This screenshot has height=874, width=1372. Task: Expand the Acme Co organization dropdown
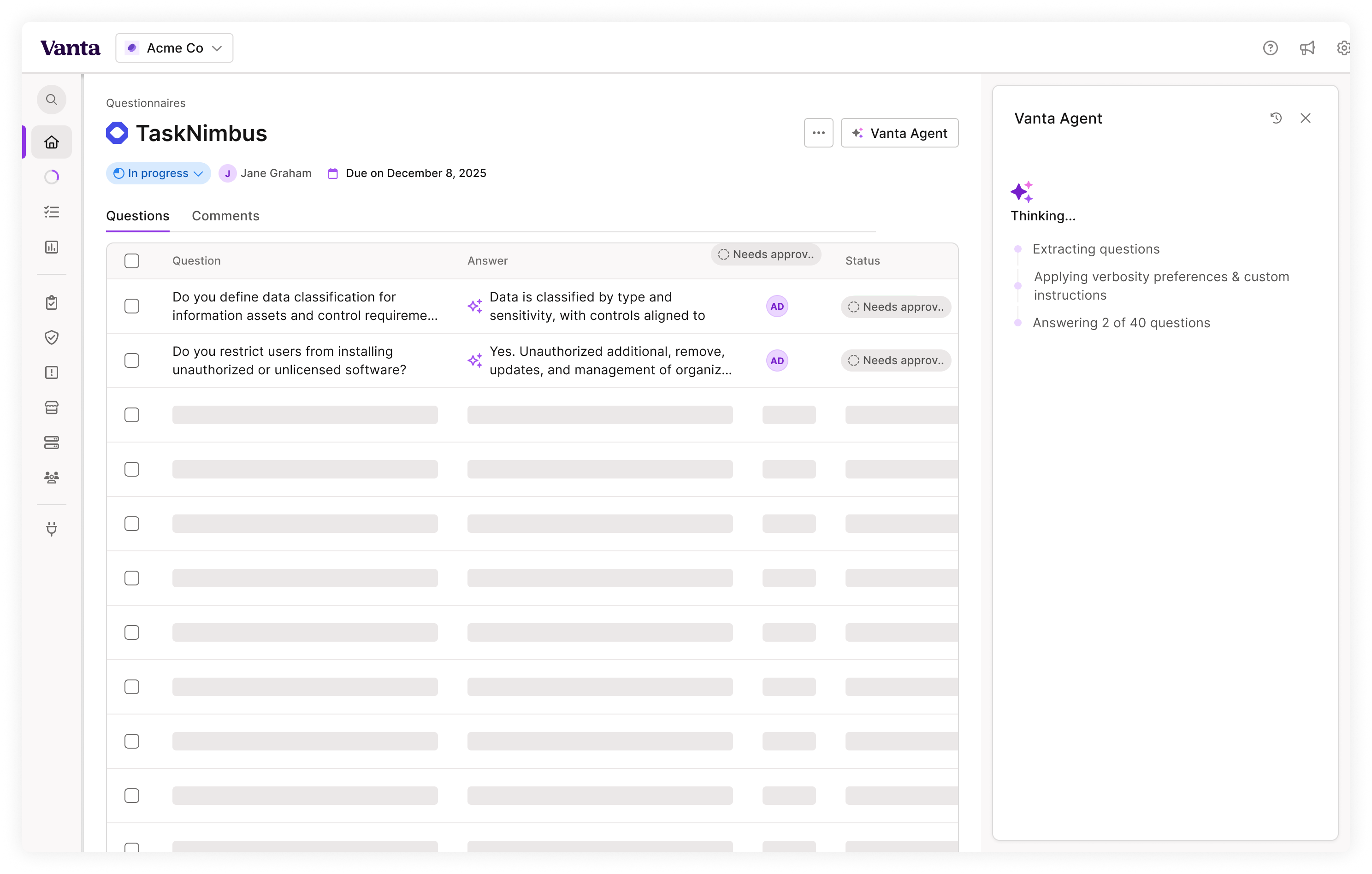click(174, 48)
